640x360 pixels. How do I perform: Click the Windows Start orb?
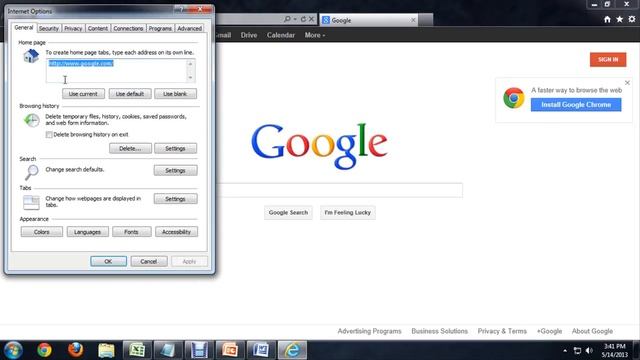tap(13, 350)
